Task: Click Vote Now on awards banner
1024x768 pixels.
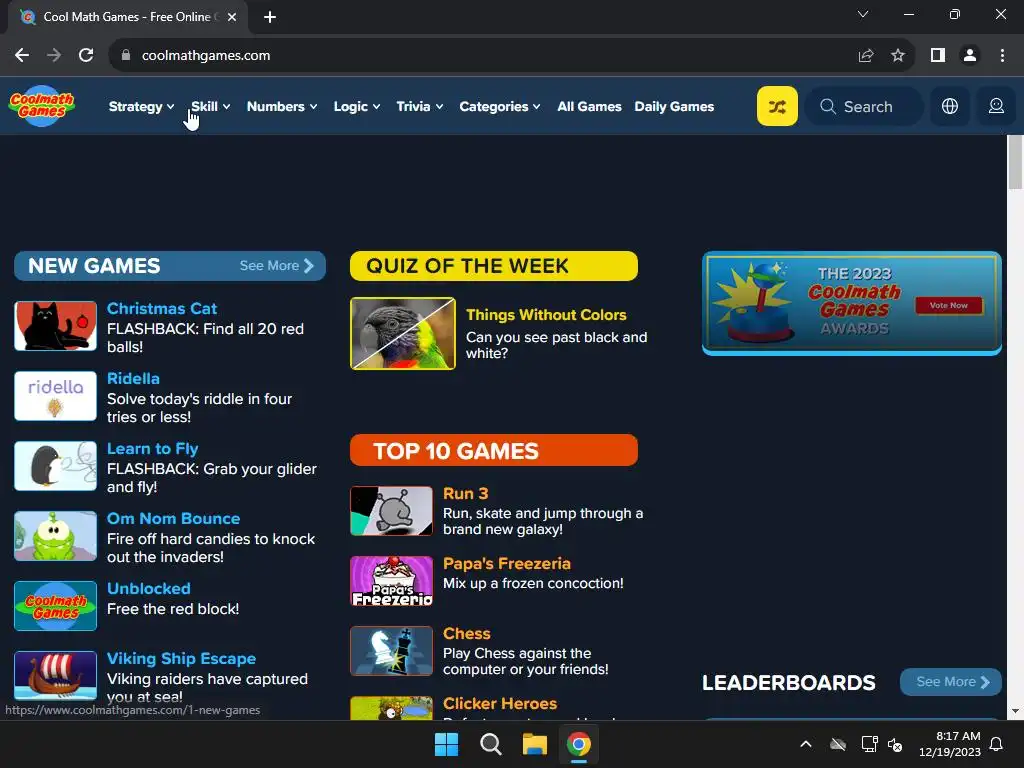Action: (948, 306)
